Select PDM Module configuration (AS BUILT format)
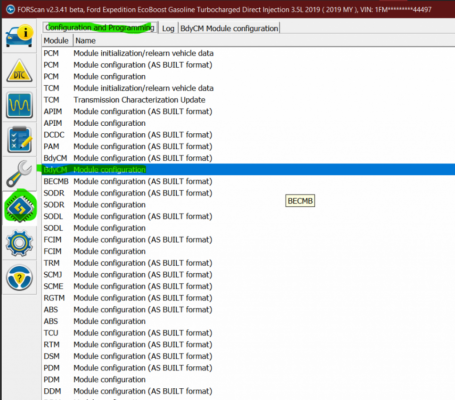The image size is (455, 400). coord(248,368)
